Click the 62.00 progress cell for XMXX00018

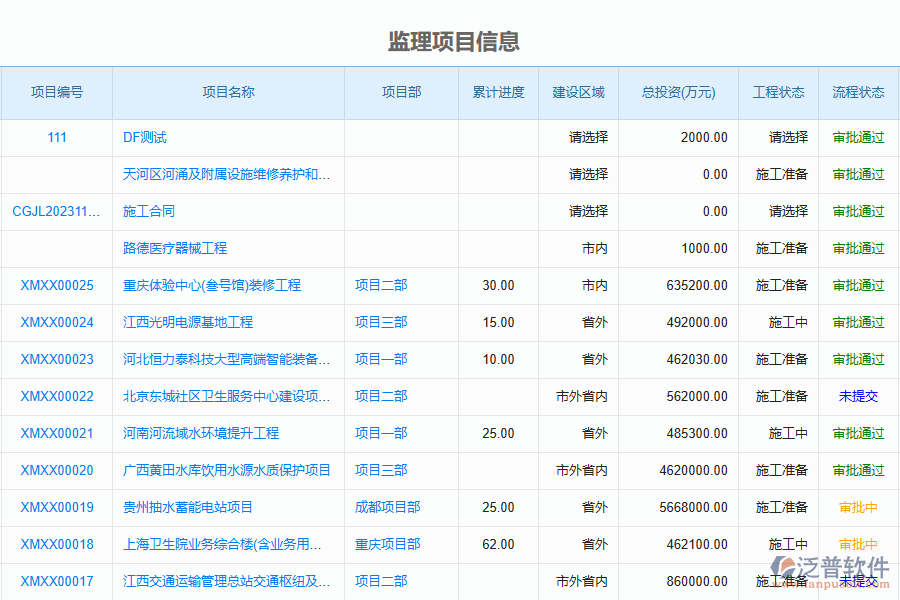click(498, 545)
